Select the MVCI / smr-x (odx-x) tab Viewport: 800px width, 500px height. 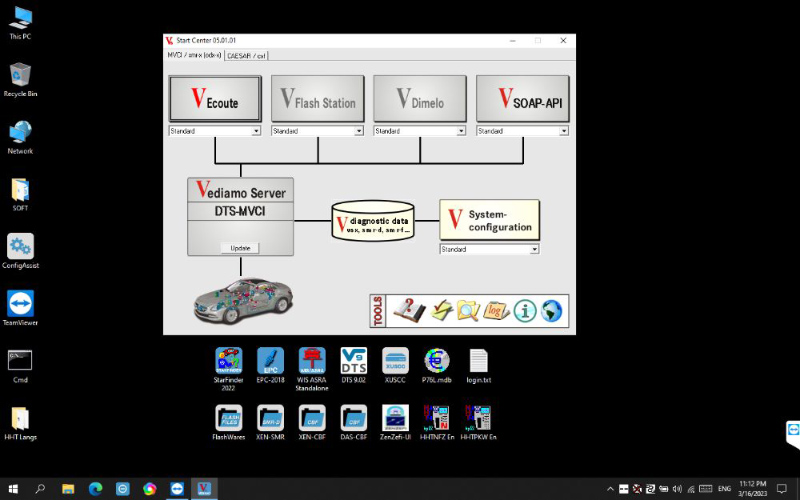tap(194, 56)
